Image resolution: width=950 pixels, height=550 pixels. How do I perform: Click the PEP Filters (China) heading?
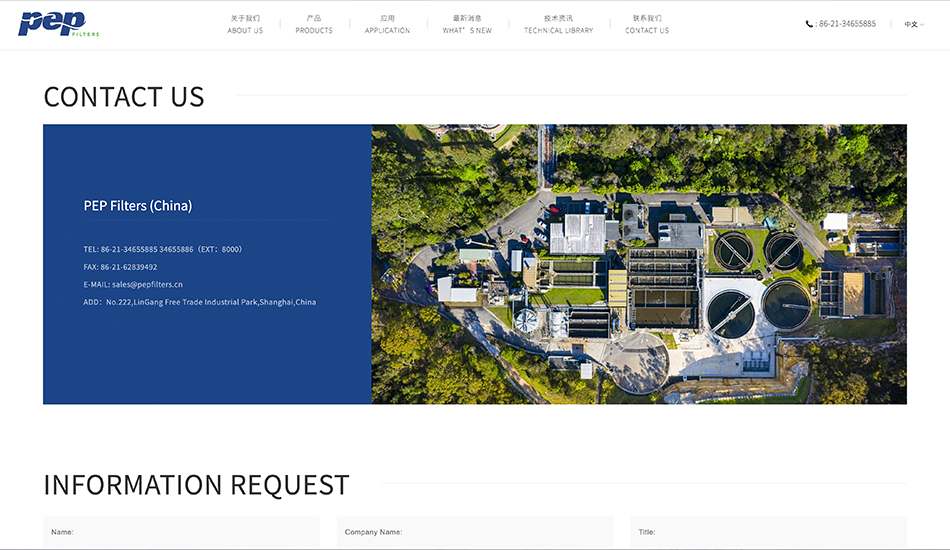coord(138,206)
